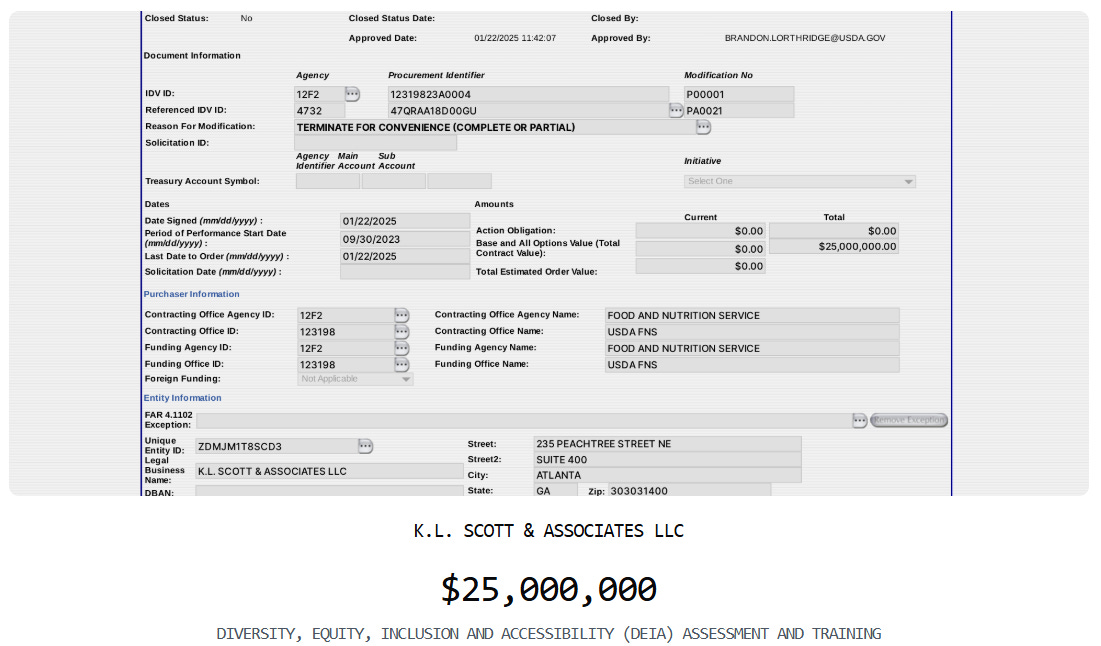Viewport: 1101px width, 646px height.
Task: Open the FAR 4.1102 Exception lookup icon
Action: coord(860,420)
